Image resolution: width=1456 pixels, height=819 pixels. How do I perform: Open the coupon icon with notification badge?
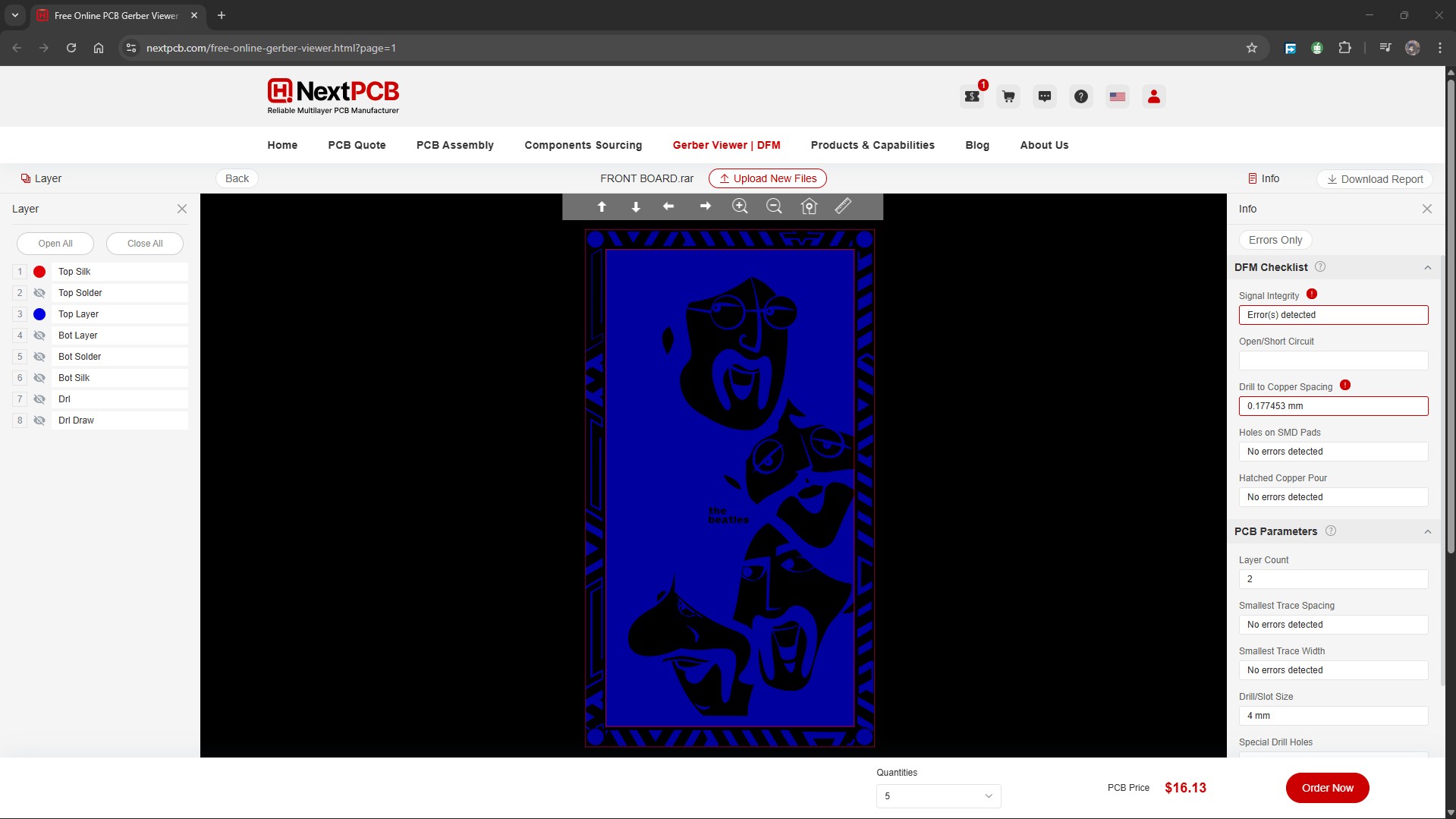tap(973, 96)
